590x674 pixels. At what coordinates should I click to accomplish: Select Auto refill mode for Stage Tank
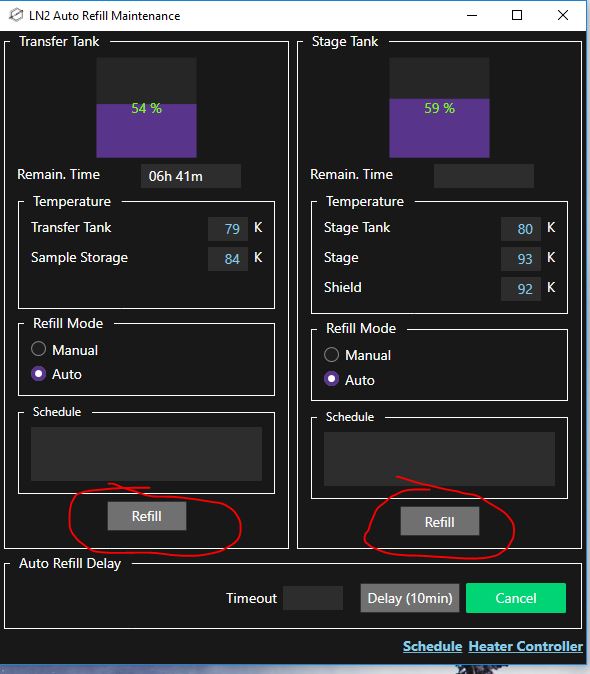(331, 379)
